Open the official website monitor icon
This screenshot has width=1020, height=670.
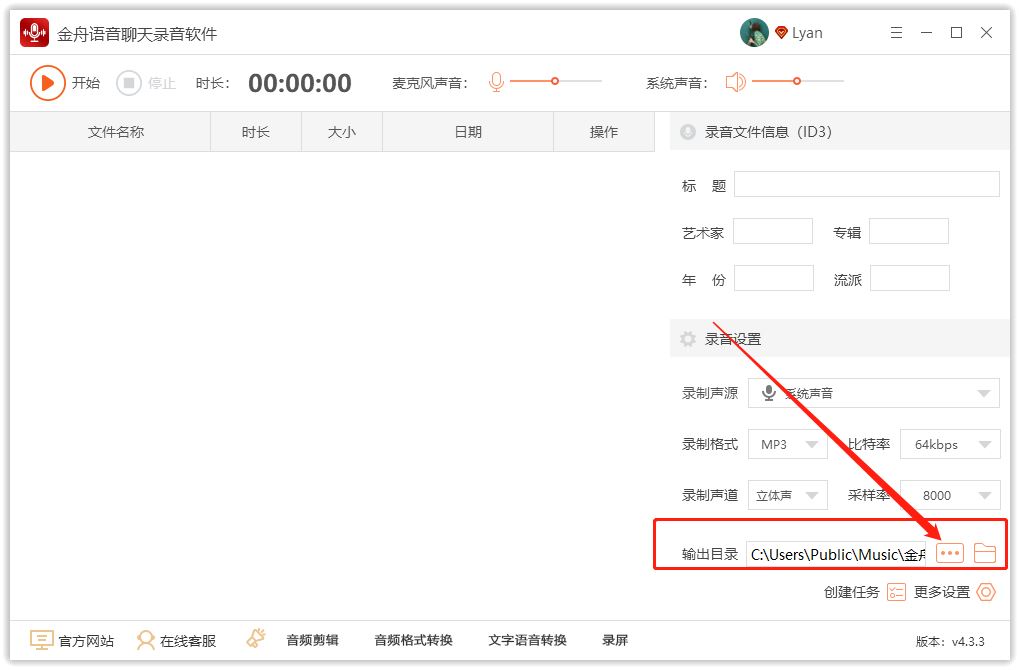[41, 640]
